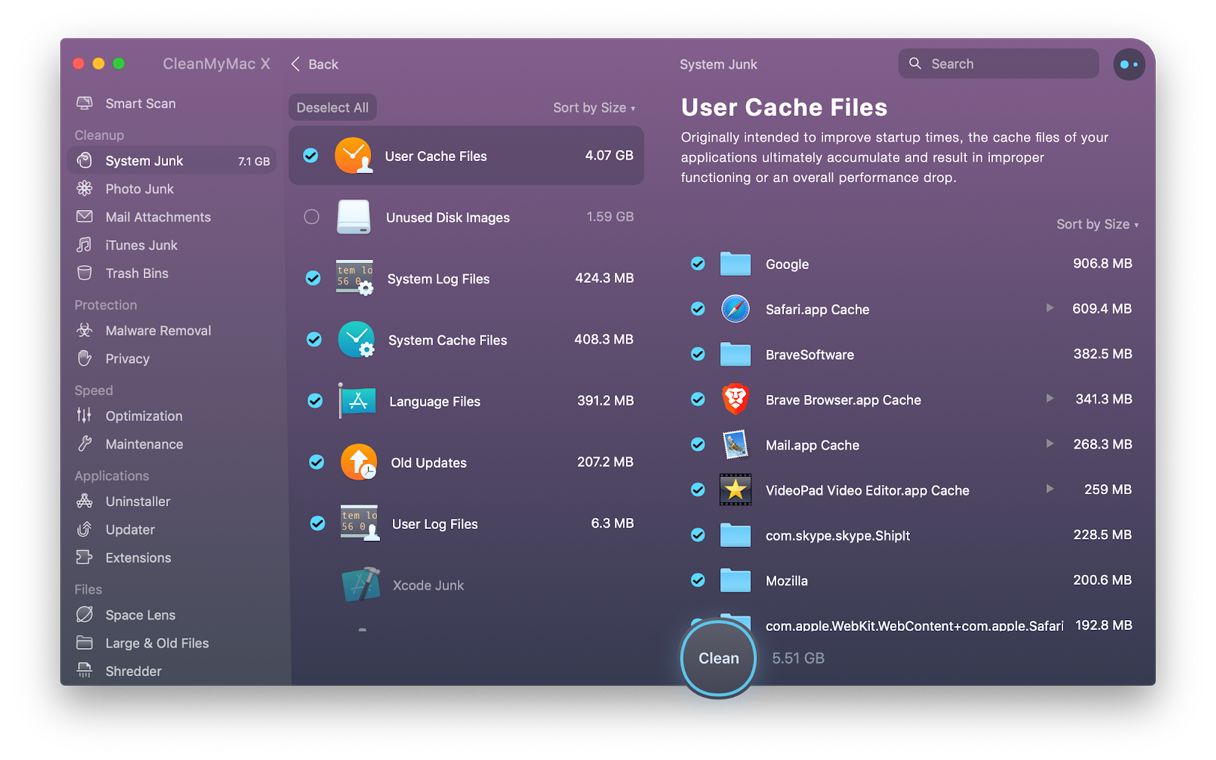Screen dimensions: 1216x760
Task: Open Smart Scan icon in sidebar
Action: pos(85,103)
